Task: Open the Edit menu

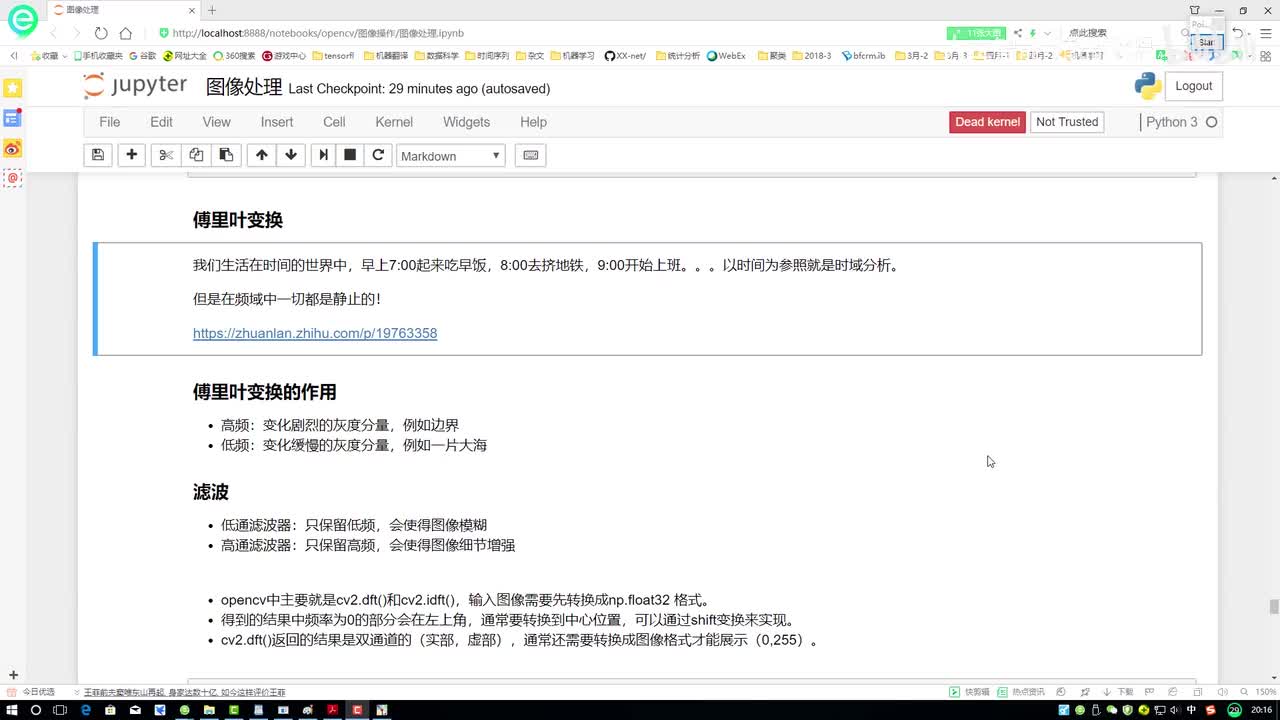Action: tap(161, 122)
